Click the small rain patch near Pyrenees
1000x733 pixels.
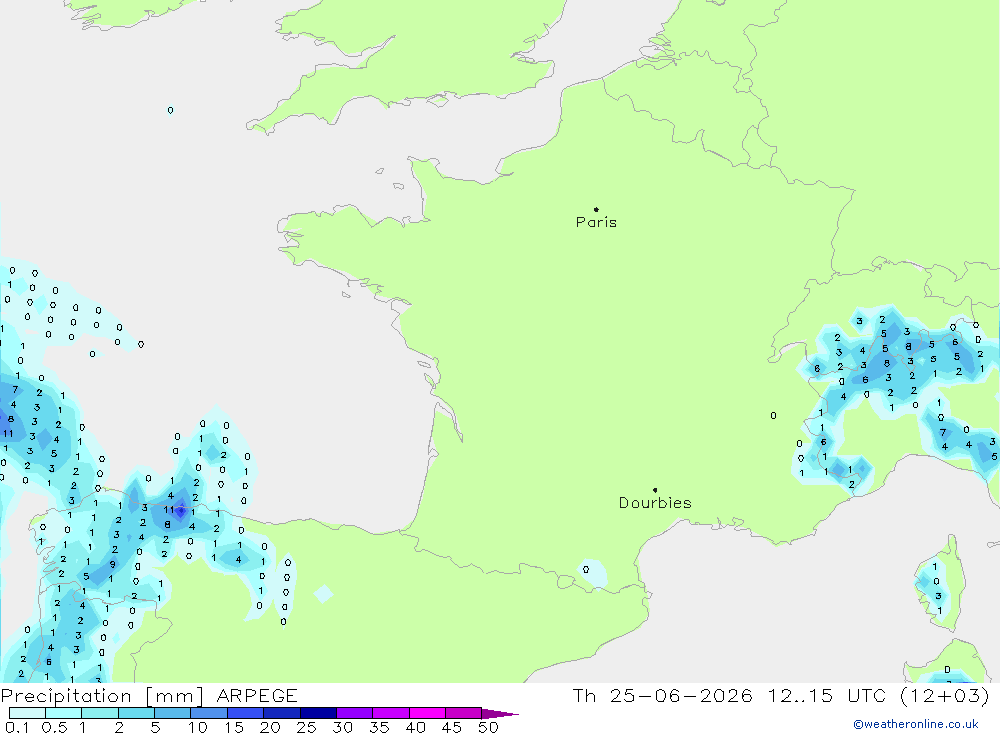(x=593, y=573)
